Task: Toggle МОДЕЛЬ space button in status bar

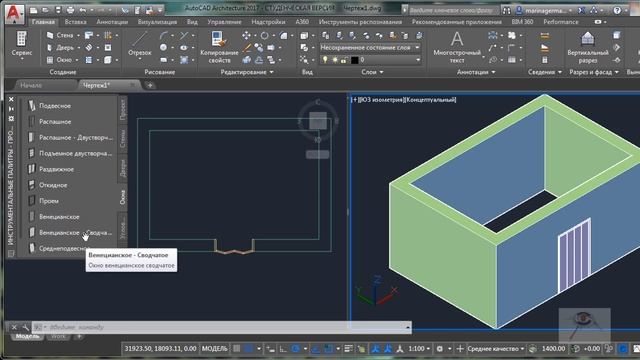Action: pos(215,349)
